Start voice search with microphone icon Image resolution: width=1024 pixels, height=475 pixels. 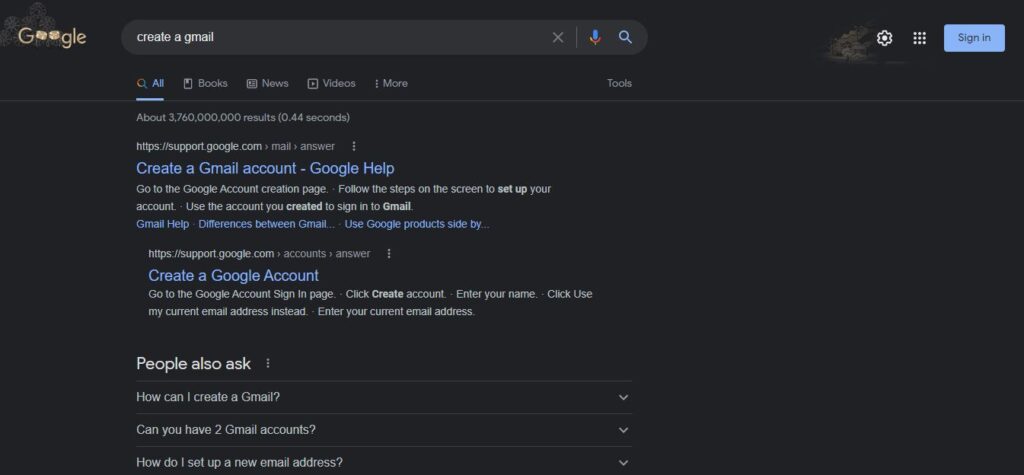coord(594,38)
